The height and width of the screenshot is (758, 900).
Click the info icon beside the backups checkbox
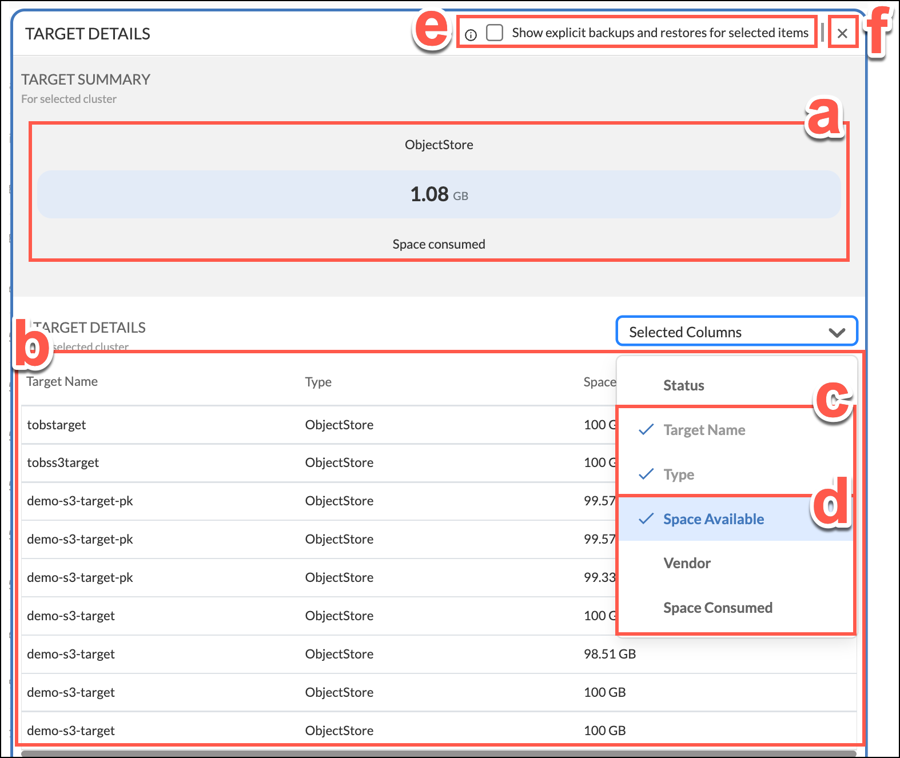(x=471, y=34)
